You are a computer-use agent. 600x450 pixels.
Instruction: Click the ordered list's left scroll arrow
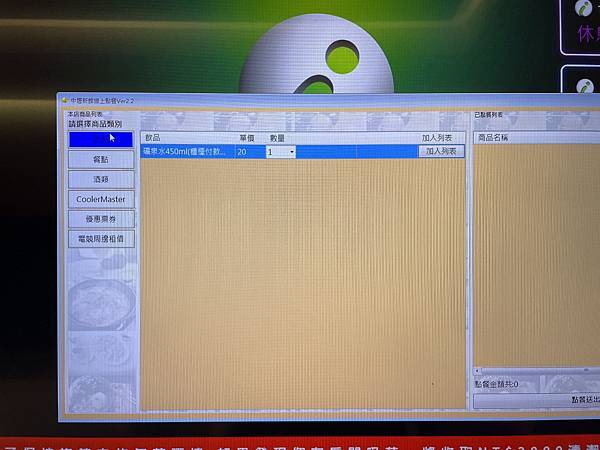click(x=477, y=370)
